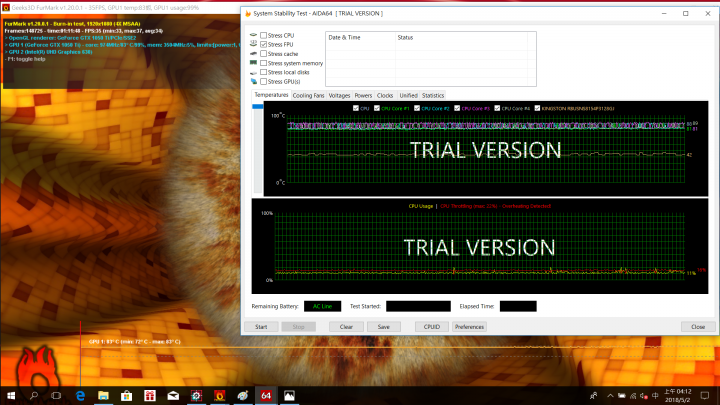Enable the Stress local disks checkbox
The image size is (720, 405).
264,72
